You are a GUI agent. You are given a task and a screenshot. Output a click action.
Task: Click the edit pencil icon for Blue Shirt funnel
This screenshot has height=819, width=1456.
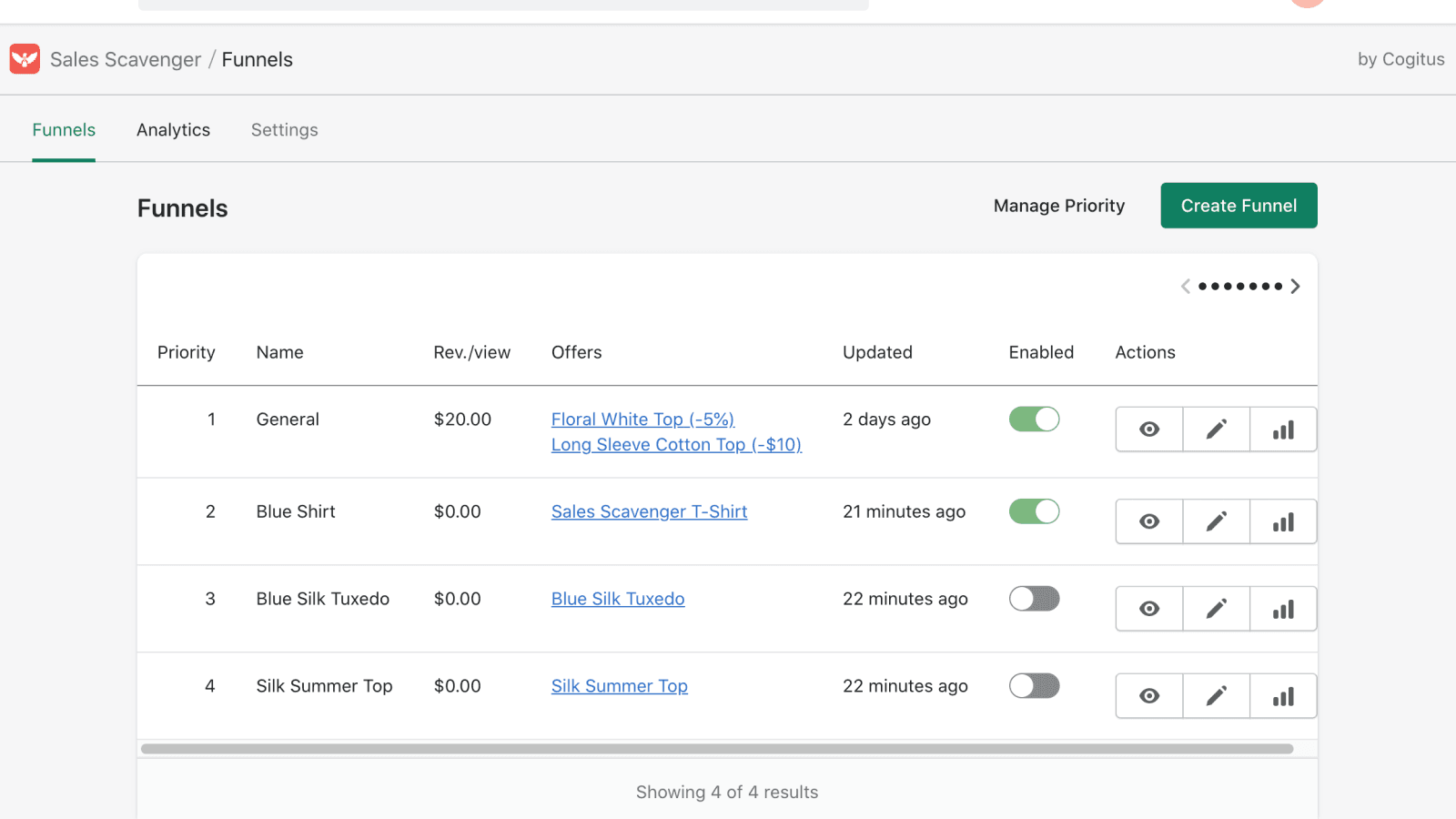click(1216, 521)
